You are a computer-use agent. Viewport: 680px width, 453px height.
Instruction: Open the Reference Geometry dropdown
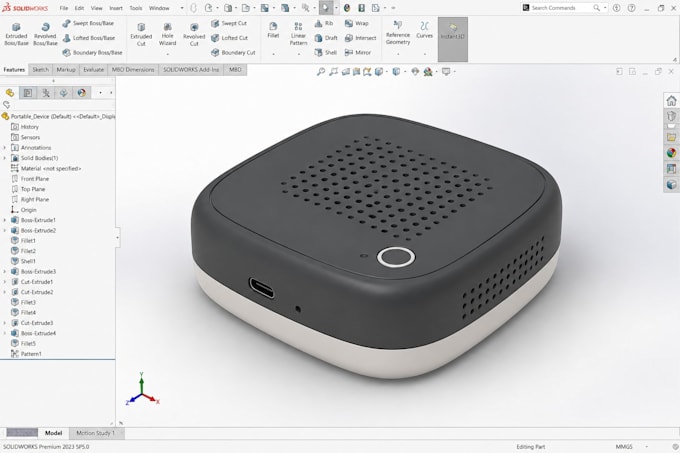pyautogui.click(x=398, y=54)
